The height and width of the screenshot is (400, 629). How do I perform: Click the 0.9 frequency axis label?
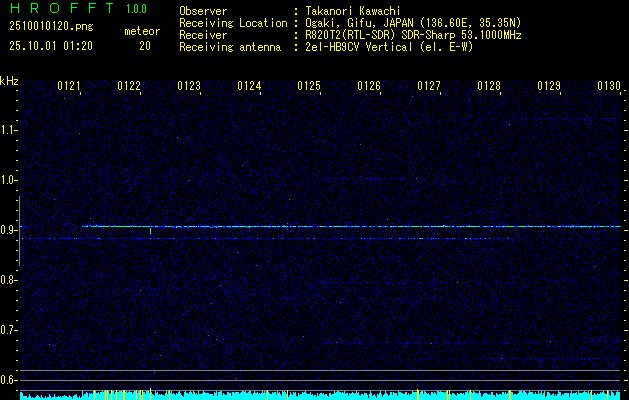click(x=8, y=230)
